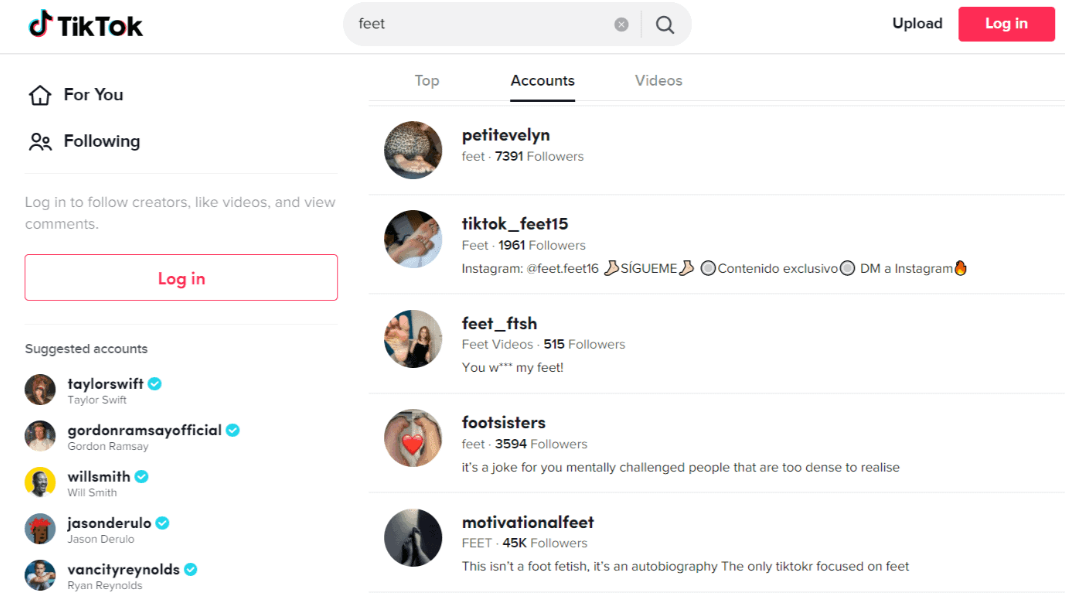The height and width of the screenshot is (604, 1065).
Task: Click the "Will Smith" subtitle text
Action: click(x=92, y=493)
